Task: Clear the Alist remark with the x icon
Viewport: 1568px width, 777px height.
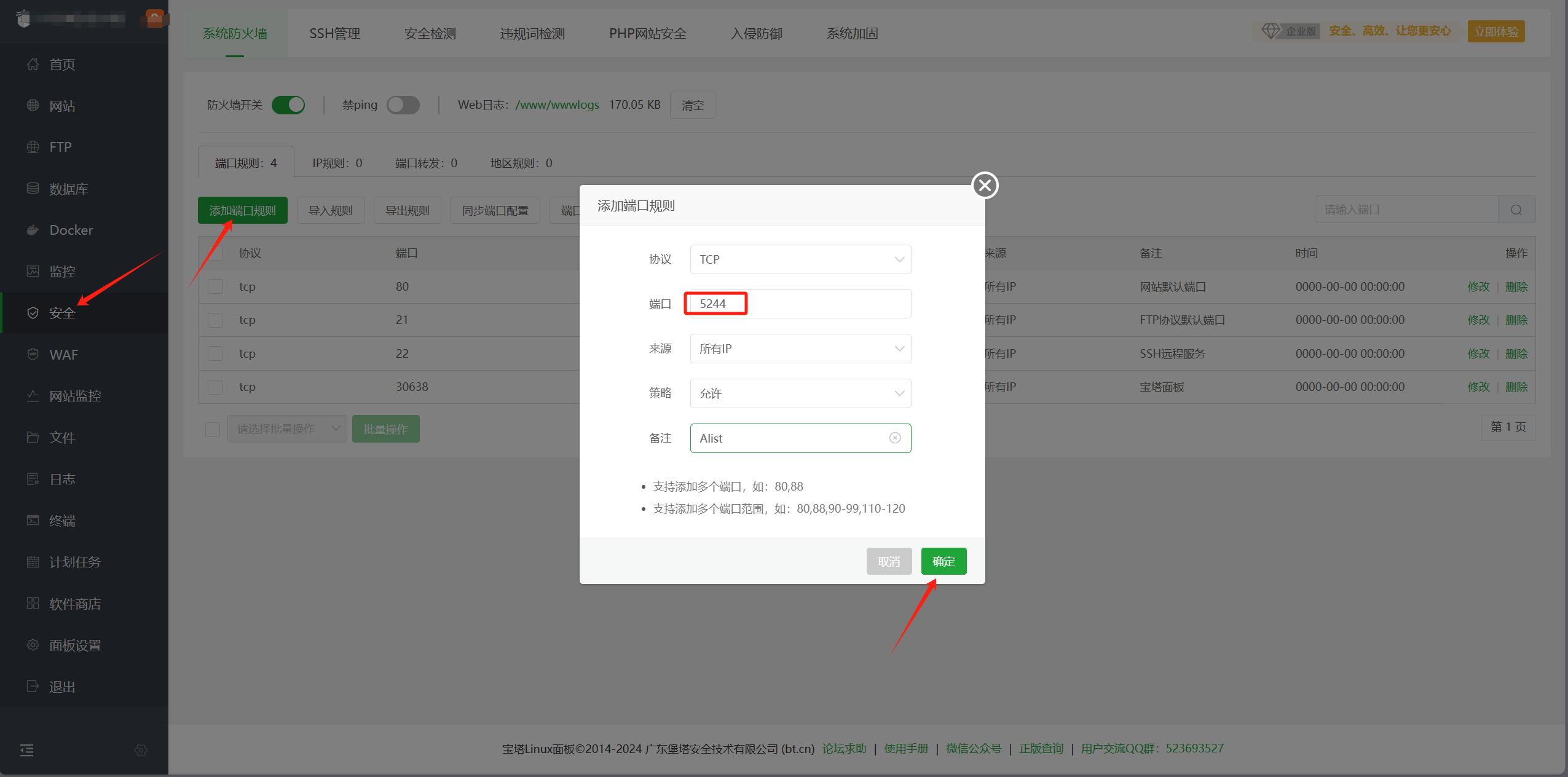Action: tap(895, 438)
